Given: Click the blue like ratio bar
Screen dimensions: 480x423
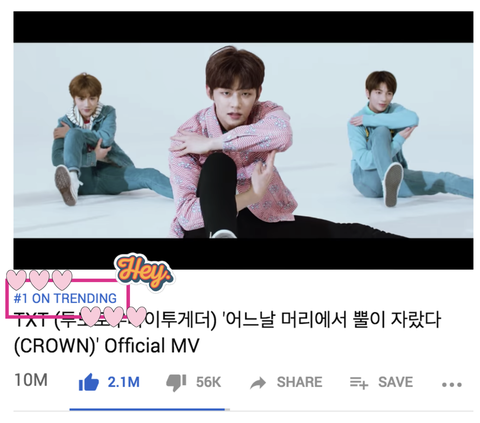Looking at the screenshot, I should tap(147, 409).
